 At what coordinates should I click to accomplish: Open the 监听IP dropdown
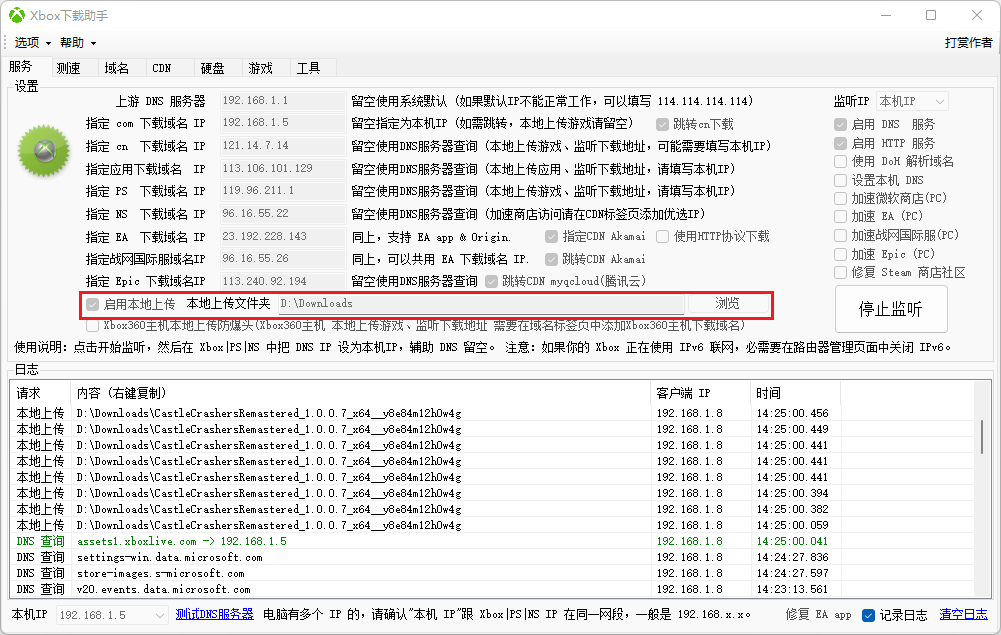(912, 101)
